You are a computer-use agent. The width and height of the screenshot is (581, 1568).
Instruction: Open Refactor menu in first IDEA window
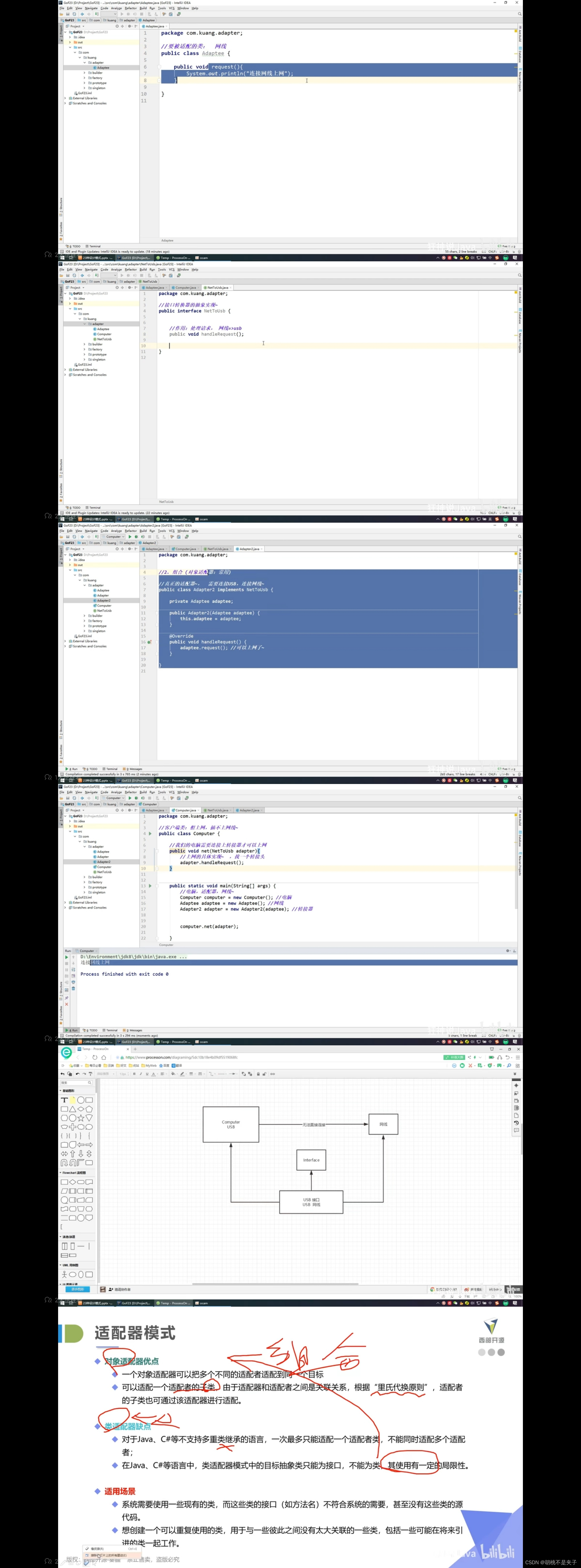coord(130,9)
